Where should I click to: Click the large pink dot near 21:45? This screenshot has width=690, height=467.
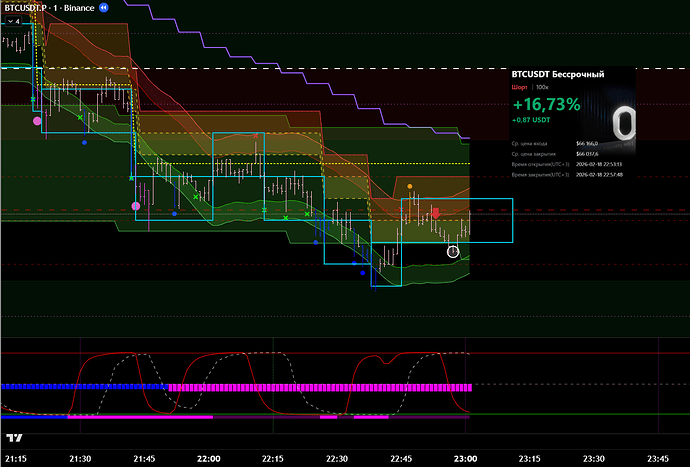(136, 205)
